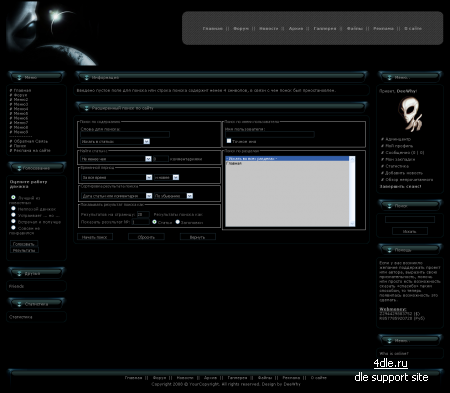Click arrow icon on left Меню panel header
Screen dimensions: 450x393
point(19,77)
